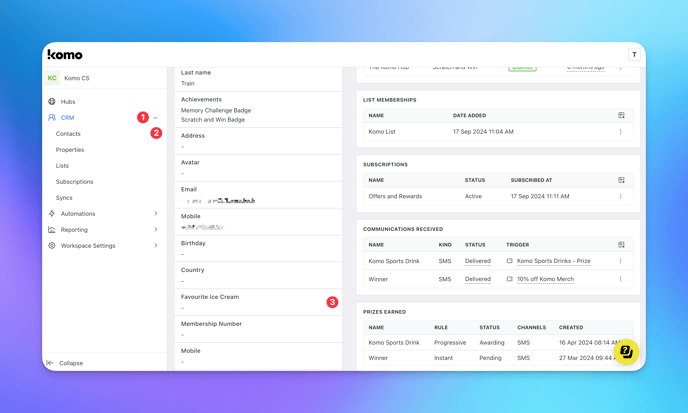688x413 pixels.
Task: Sort by Subscribed At column header
Action: (x=531, y=180)
